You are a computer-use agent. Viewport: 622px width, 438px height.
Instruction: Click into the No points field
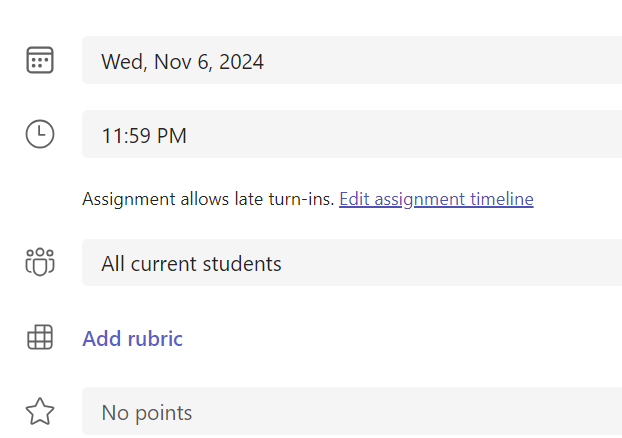[x=350, y=411]
